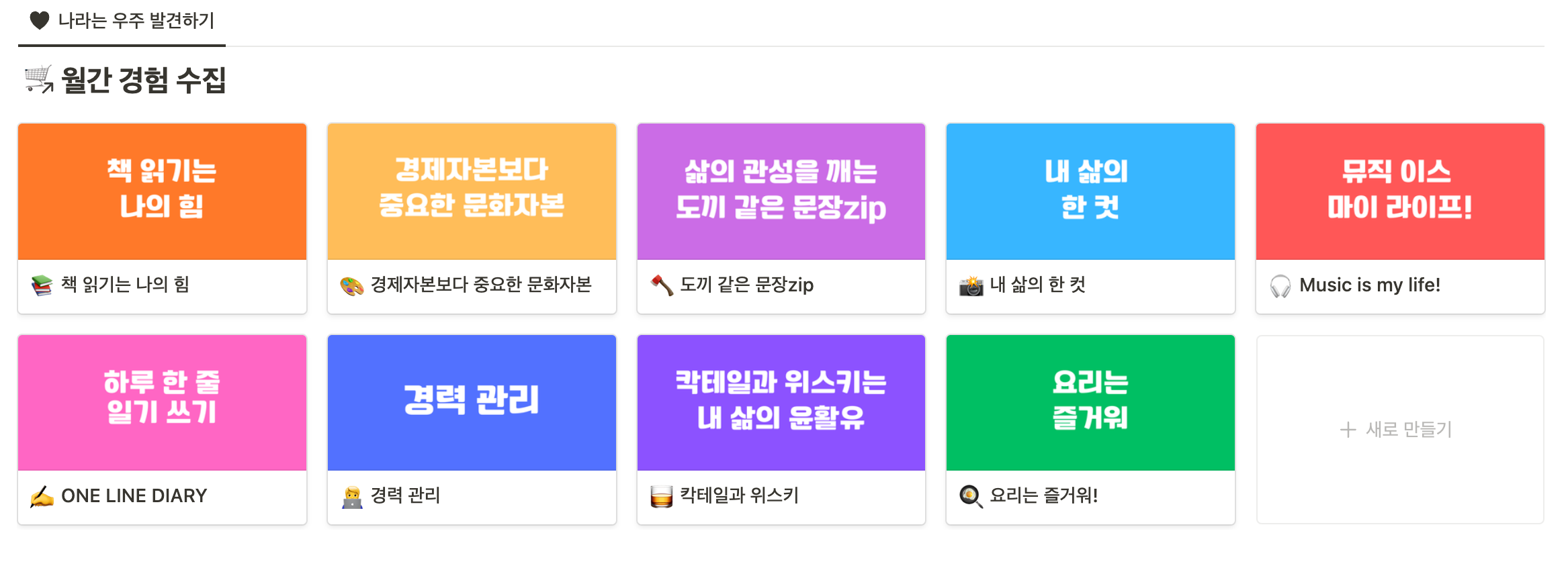Click the frying pan cooking icon
This screenshot has width=1568, height=572.
971,497
